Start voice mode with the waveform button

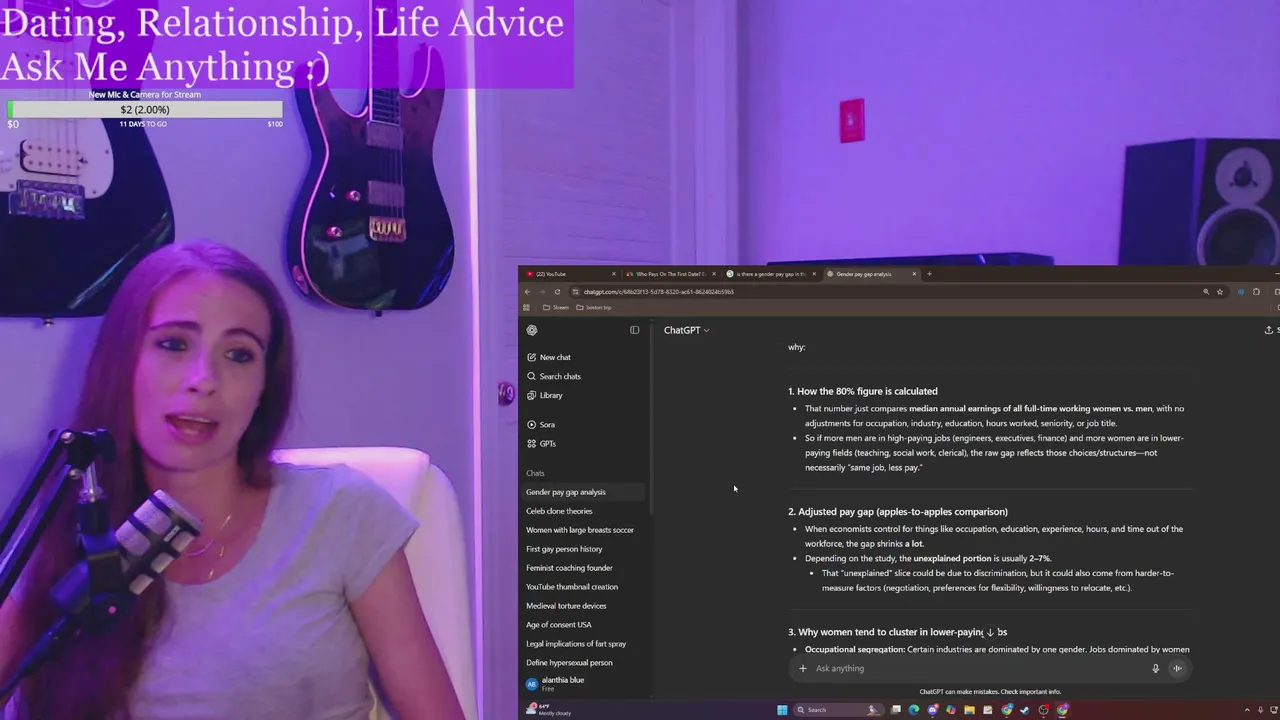point(1177,669)
